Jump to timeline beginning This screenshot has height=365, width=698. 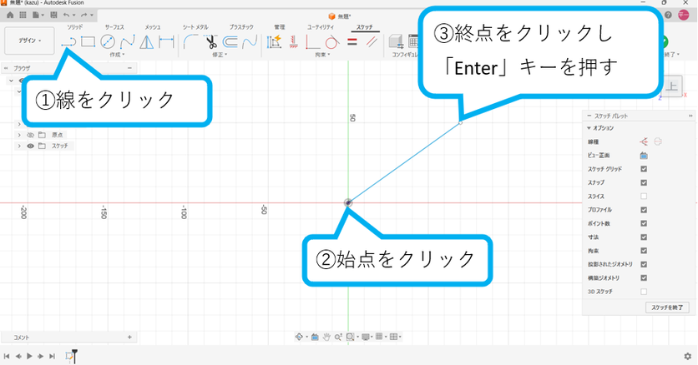pos(7,356)
